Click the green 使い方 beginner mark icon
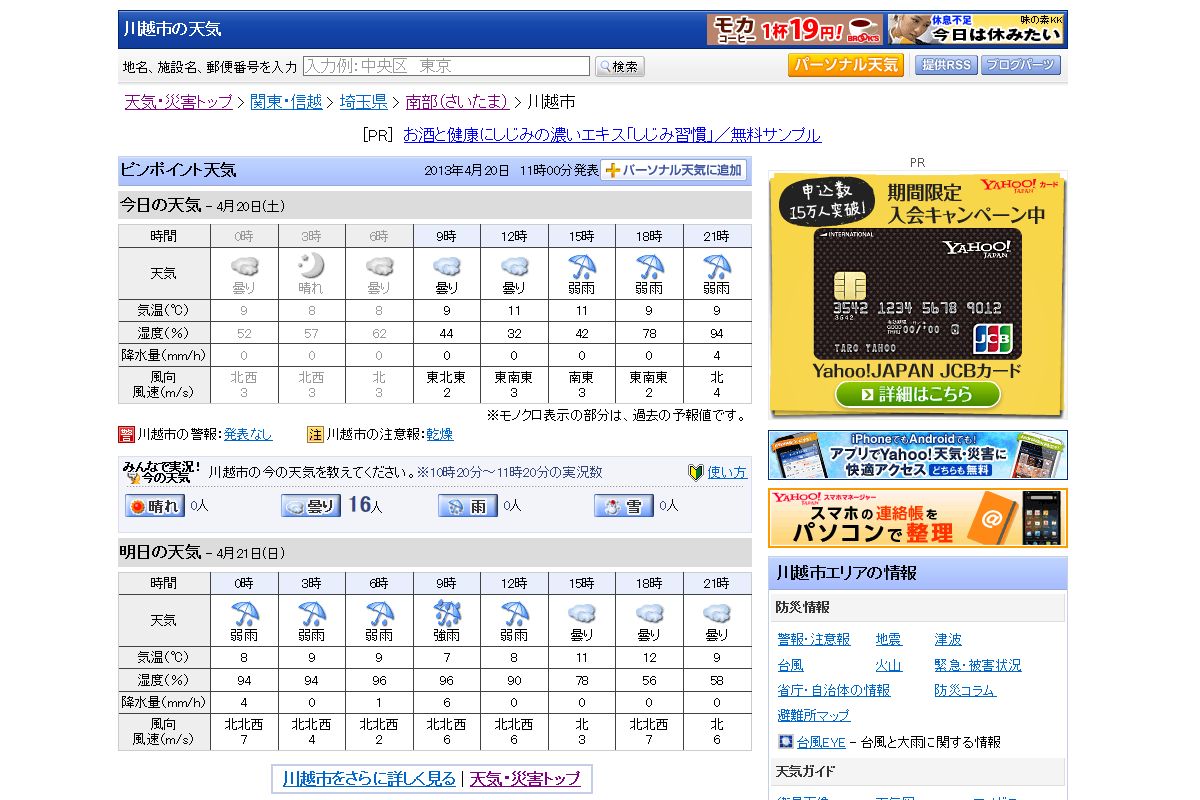Image resolution: width=1200 pixels, height=800 pixels. pyautogui.click(x=695, y=472)
